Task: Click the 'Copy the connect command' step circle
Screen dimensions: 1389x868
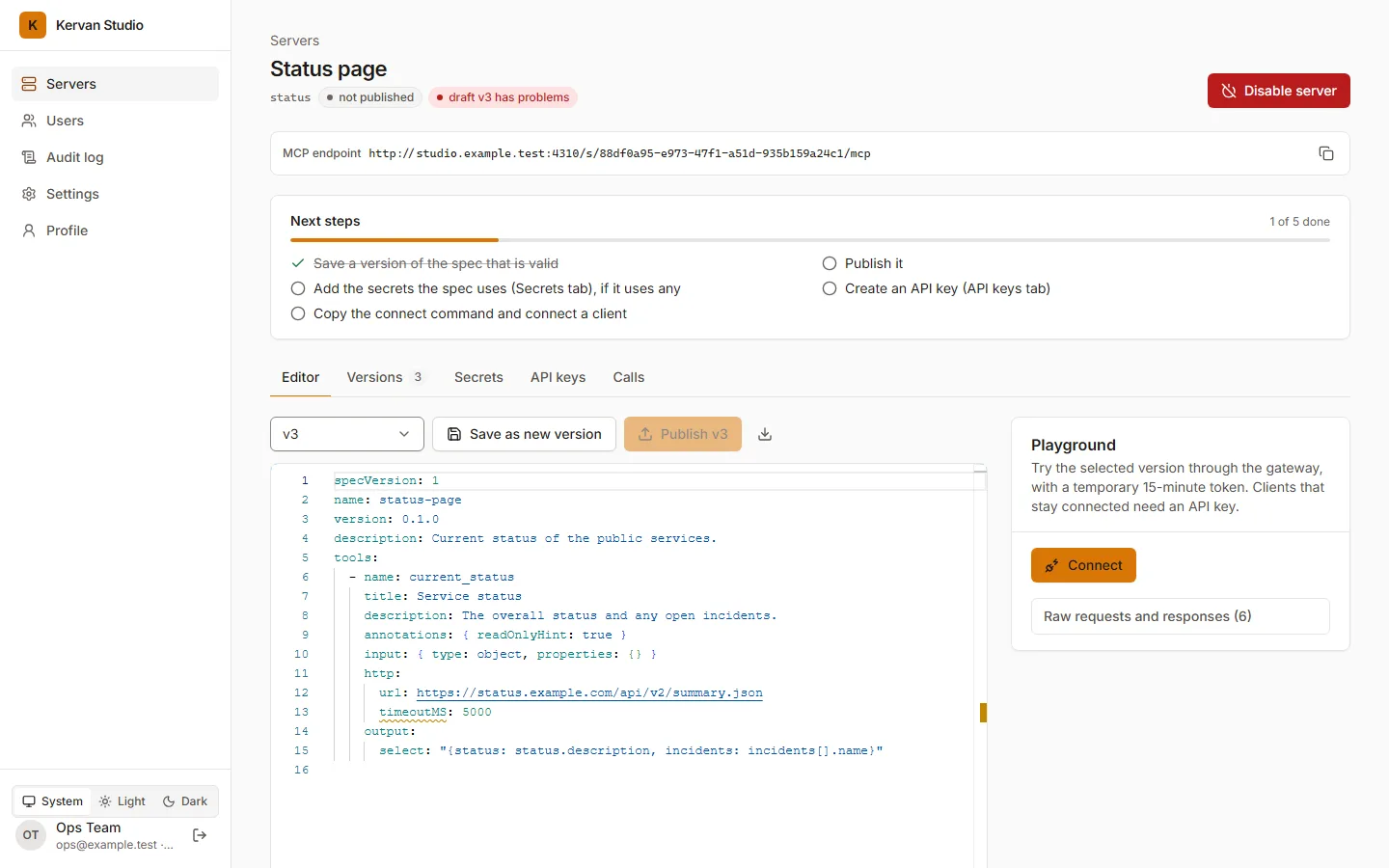Action: tap(298, 313)
